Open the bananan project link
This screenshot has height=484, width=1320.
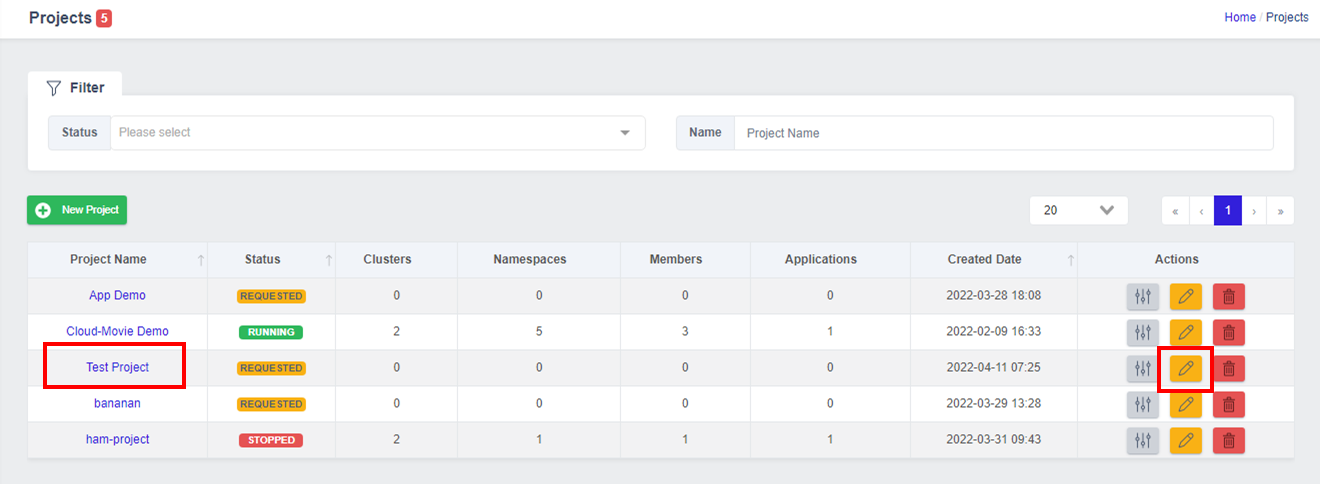[117, 404]
